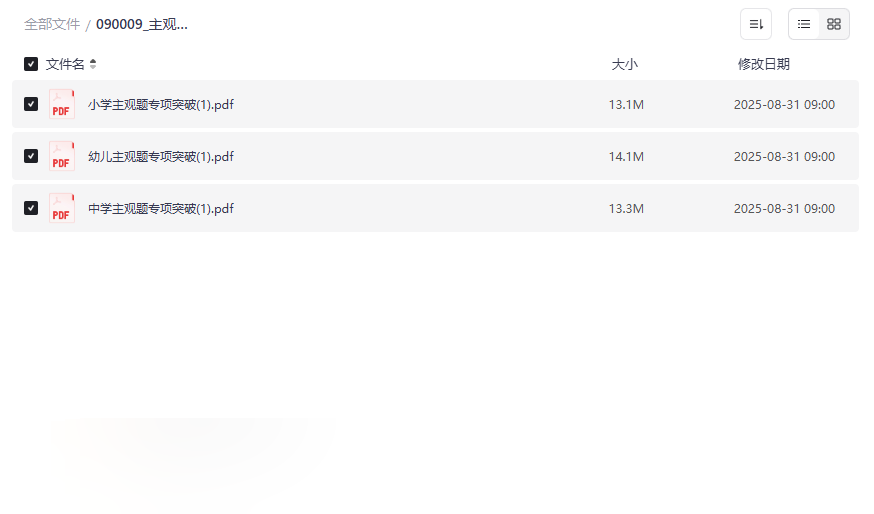
Task: Switch to grid view icon
Action: click(x=834, y=24)
